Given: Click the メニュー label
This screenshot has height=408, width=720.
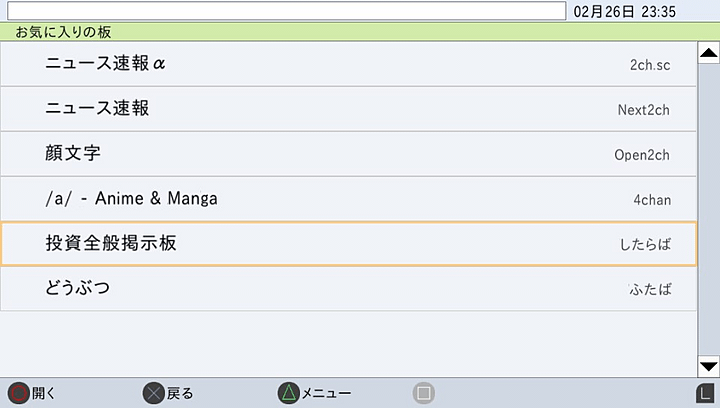Looking at the screenshot, I should [x=326, y=393].
